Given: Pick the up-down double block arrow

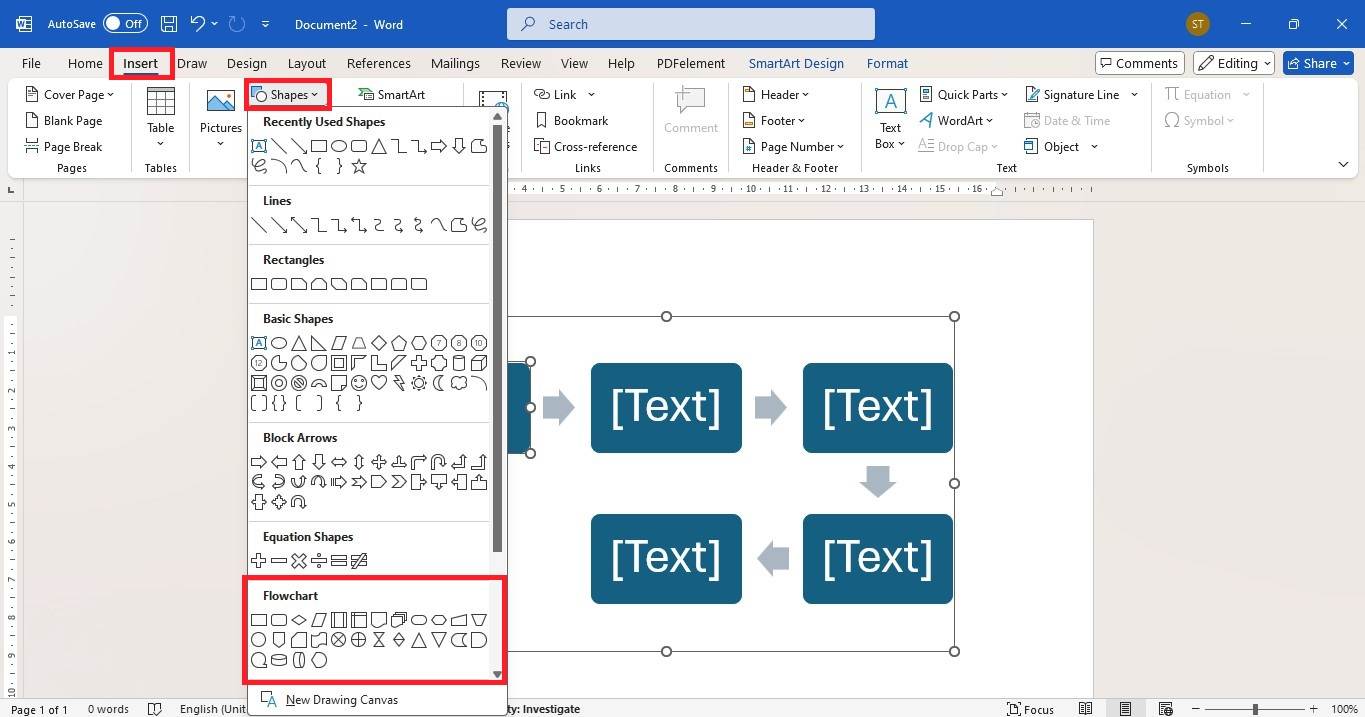Looking at the screenshot, I should tap(359, 462).
